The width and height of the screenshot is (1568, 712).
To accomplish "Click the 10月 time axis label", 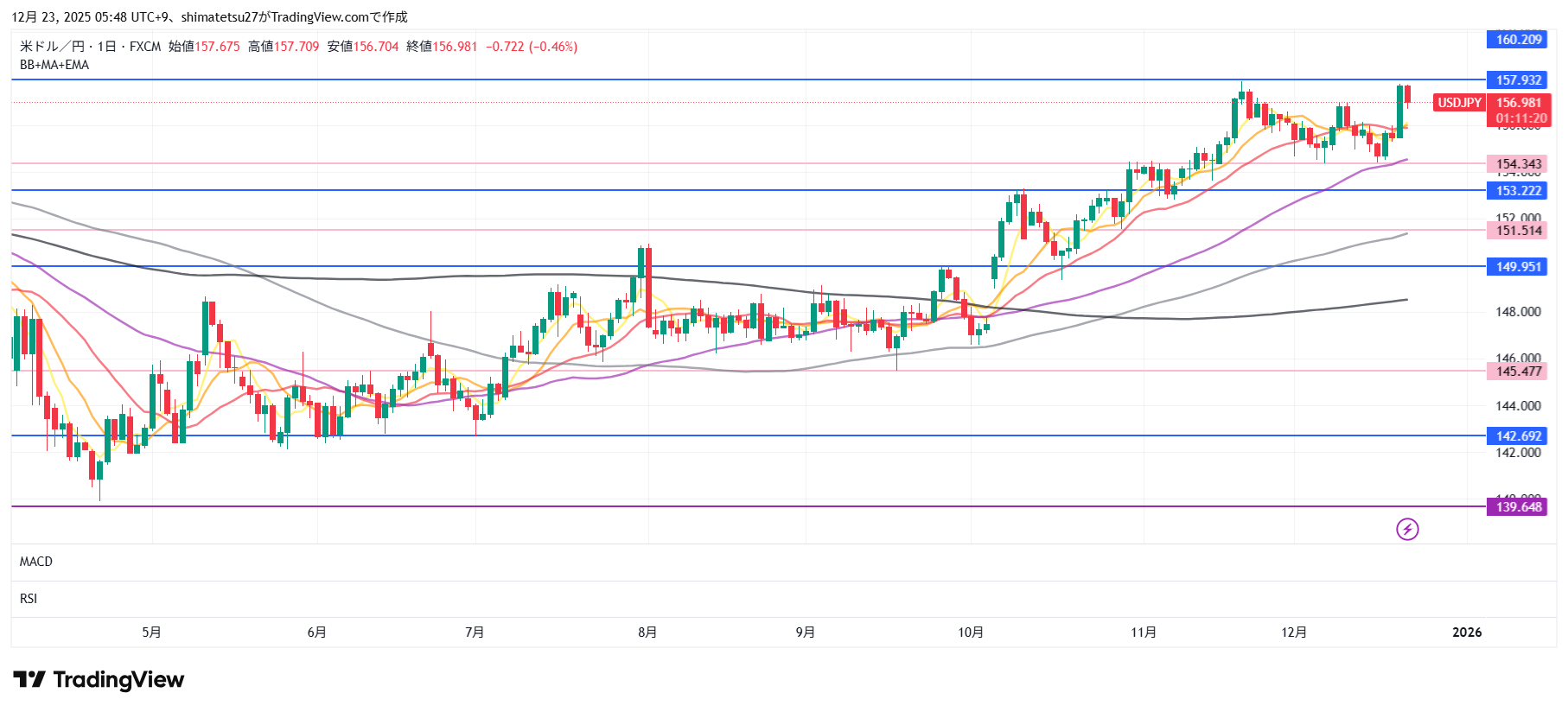I will click(971, 633).
